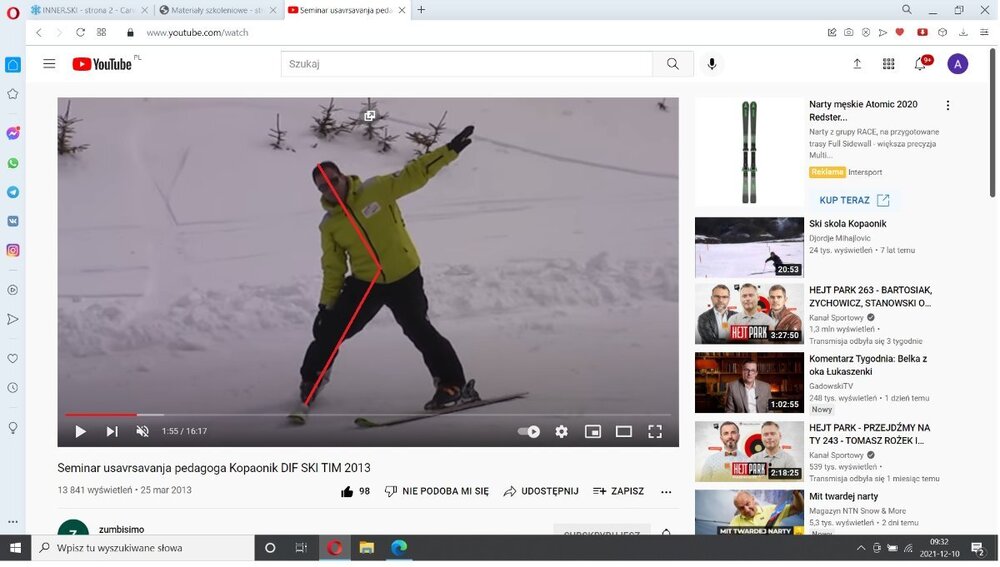The image size is (1000, 567).
Task: Open Ski skola Kopaonik video thumbnail
Action: point(749,247)
